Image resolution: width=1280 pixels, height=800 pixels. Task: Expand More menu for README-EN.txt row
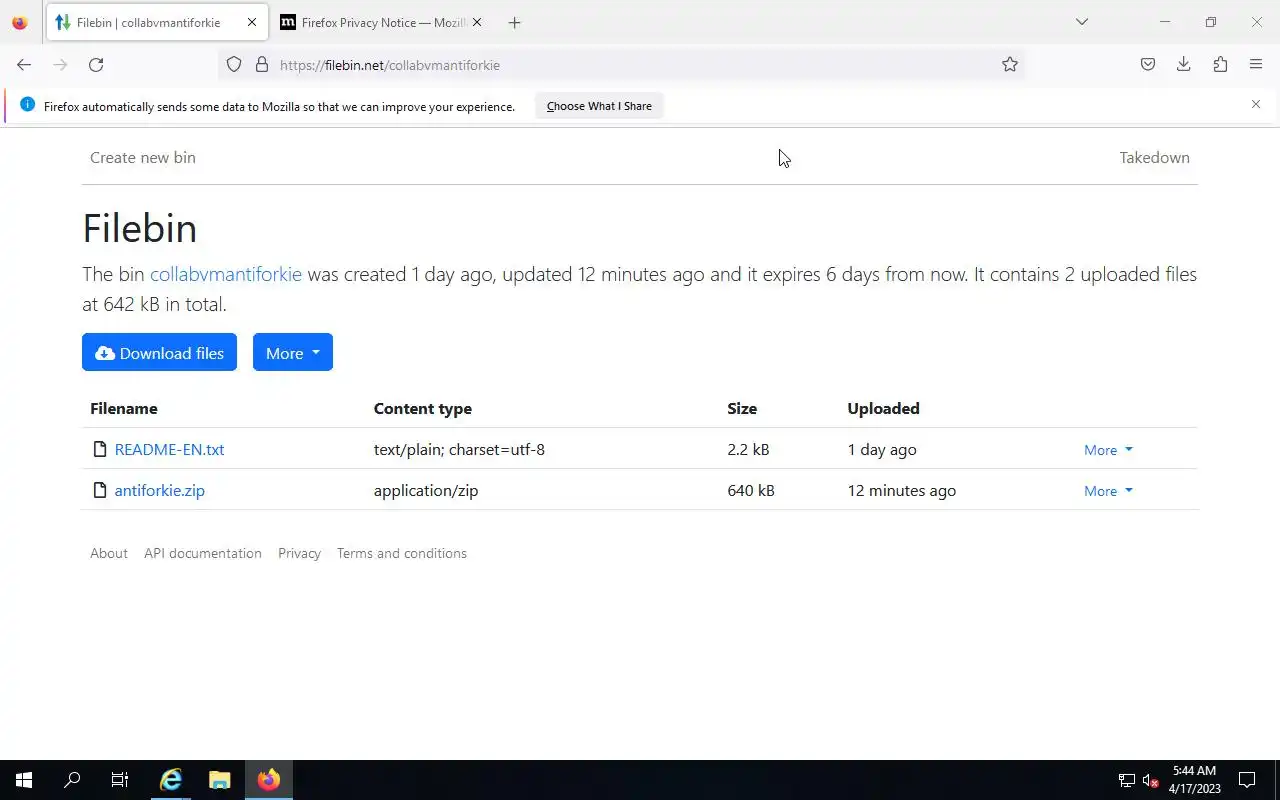point(1108,450)
